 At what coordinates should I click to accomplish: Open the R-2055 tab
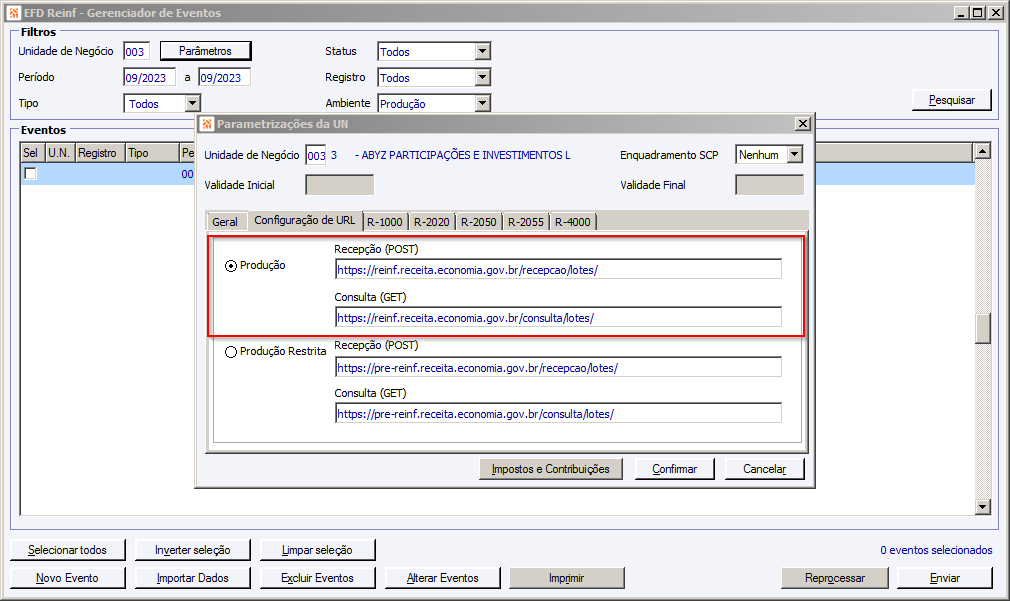point(526,222)
